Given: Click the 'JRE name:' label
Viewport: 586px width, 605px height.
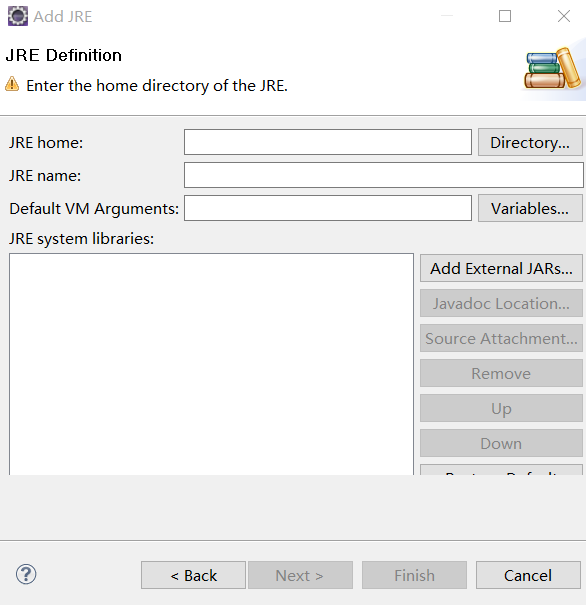Looking at the screenshot, I should point(45,176).
